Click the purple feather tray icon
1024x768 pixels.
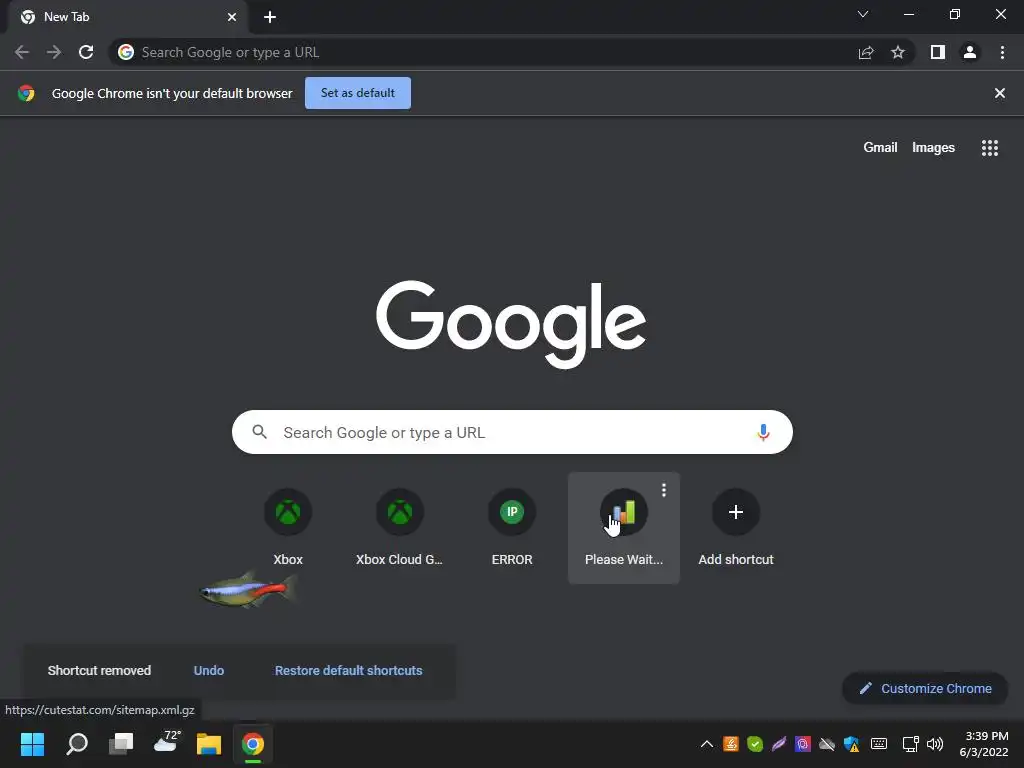tap(778, 744)
